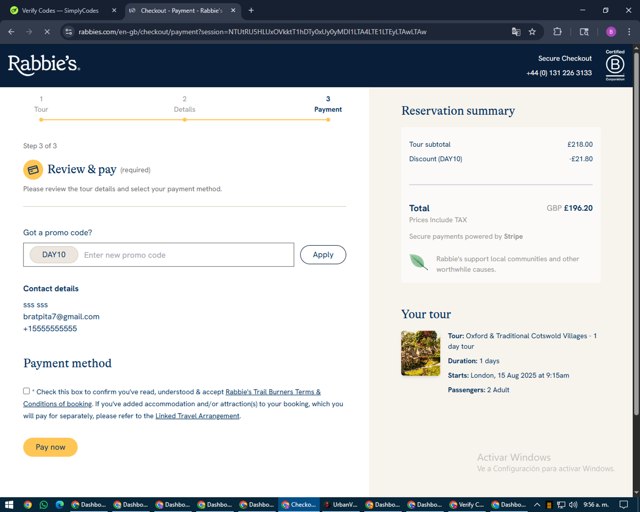Go back to the previous page

pyautogui.click(x=11, y=31)
